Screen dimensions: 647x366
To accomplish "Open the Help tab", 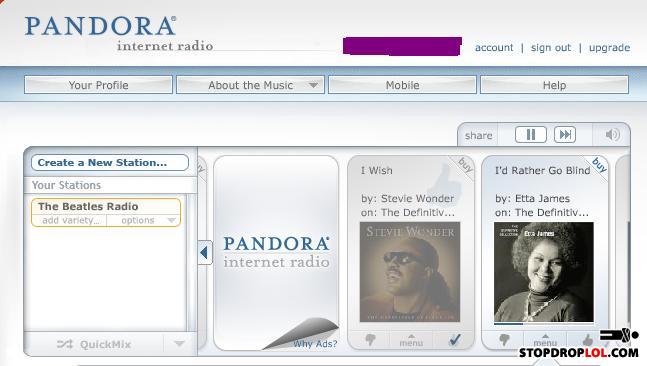I will tap(554, 85).
